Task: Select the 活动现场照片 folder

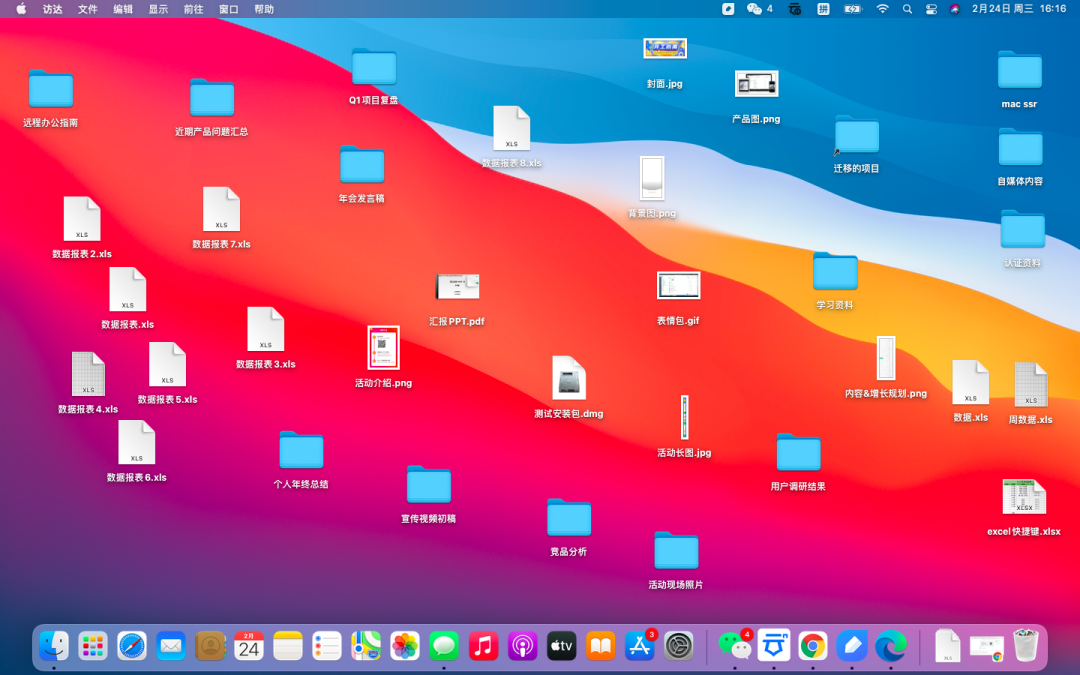Action: tap(676, 560)
